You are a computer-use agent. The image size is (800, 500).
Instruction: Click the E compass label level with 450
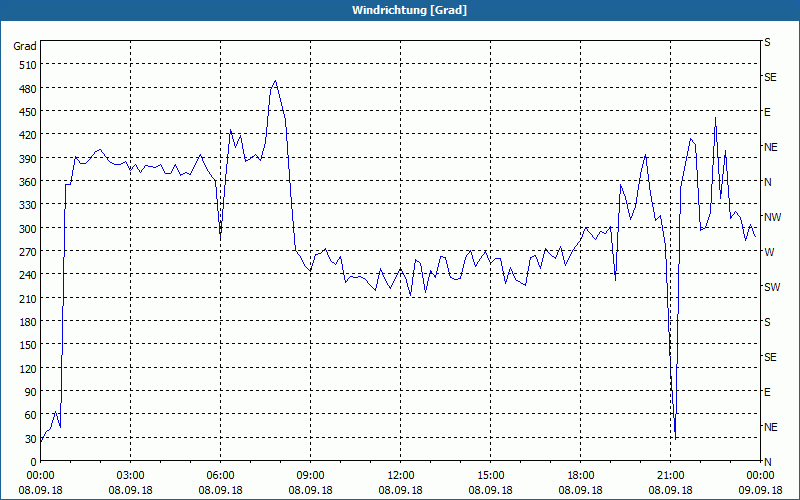[767, 112]
